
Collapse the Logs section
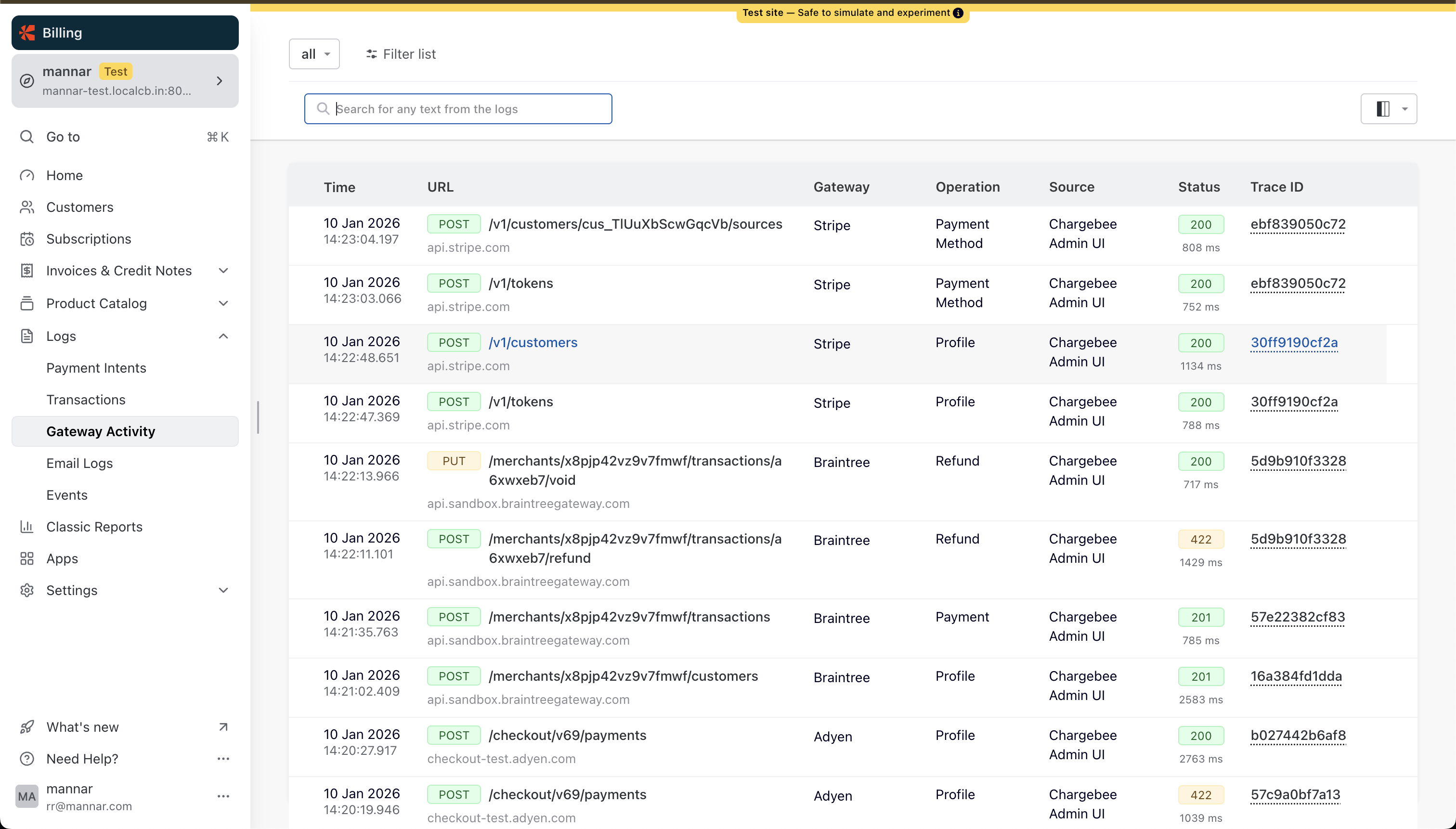pyautogui.click(x=223, y=336)
